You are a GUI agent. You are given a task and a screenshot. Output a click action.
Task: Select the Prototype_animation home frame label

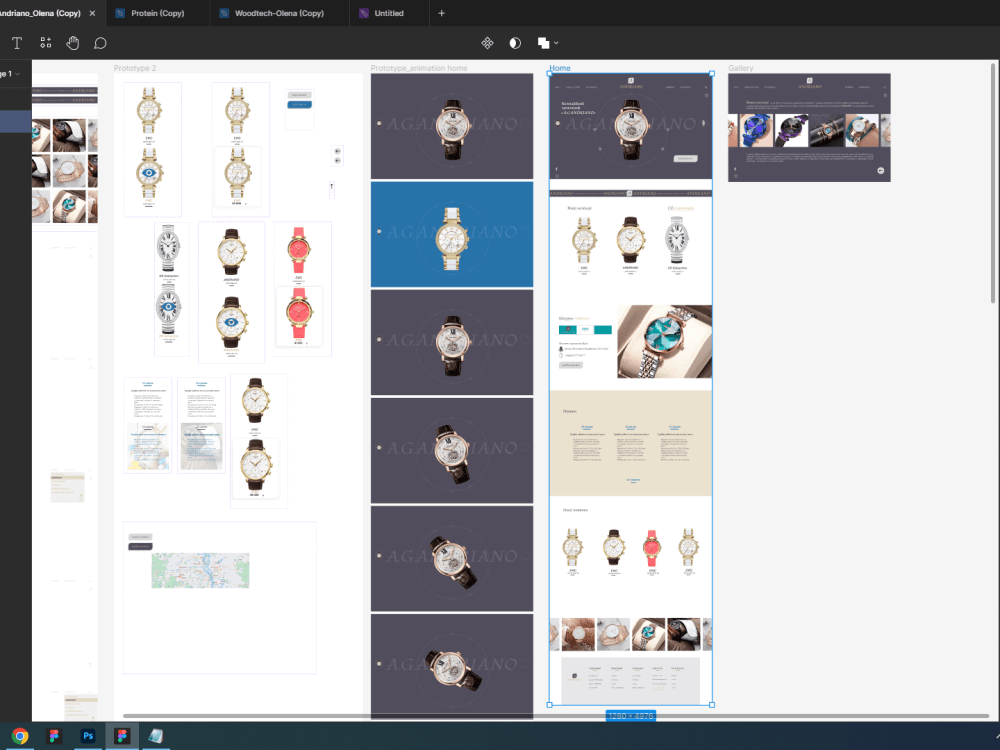pos(419,68)
